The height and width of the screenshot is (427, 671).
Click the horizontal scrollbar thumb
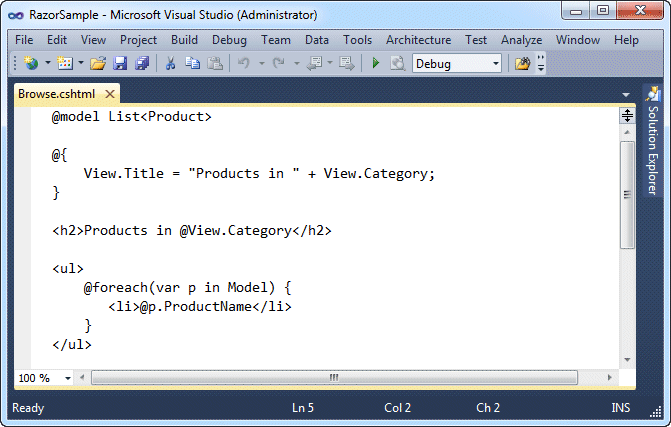coord(334,378)
